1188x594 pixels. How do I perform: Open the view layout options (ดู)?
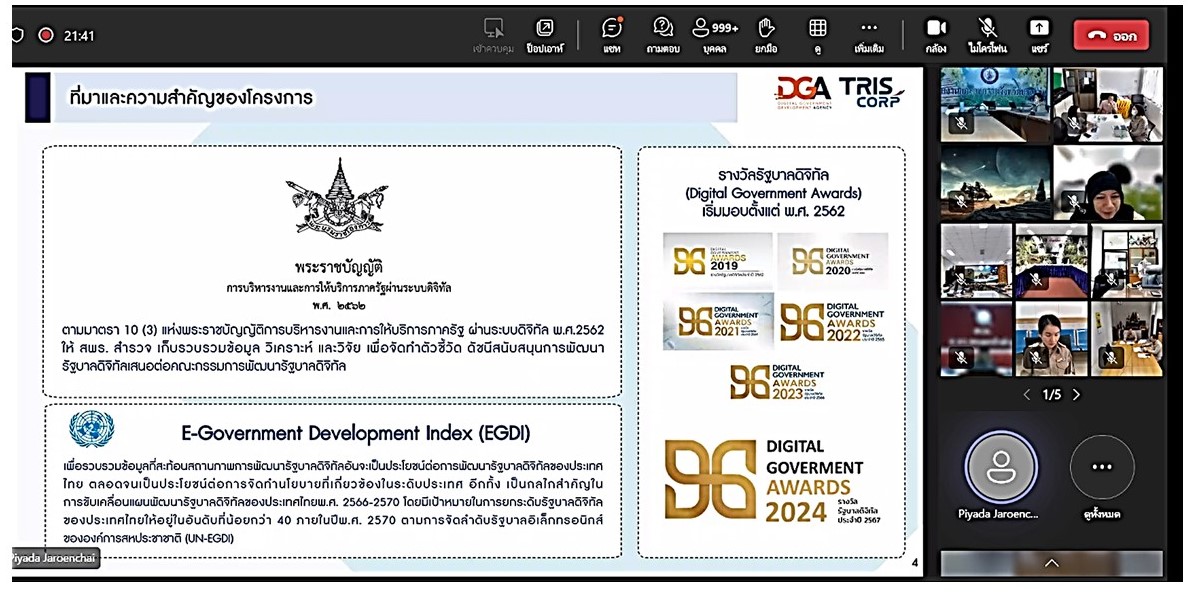[818, 35]
